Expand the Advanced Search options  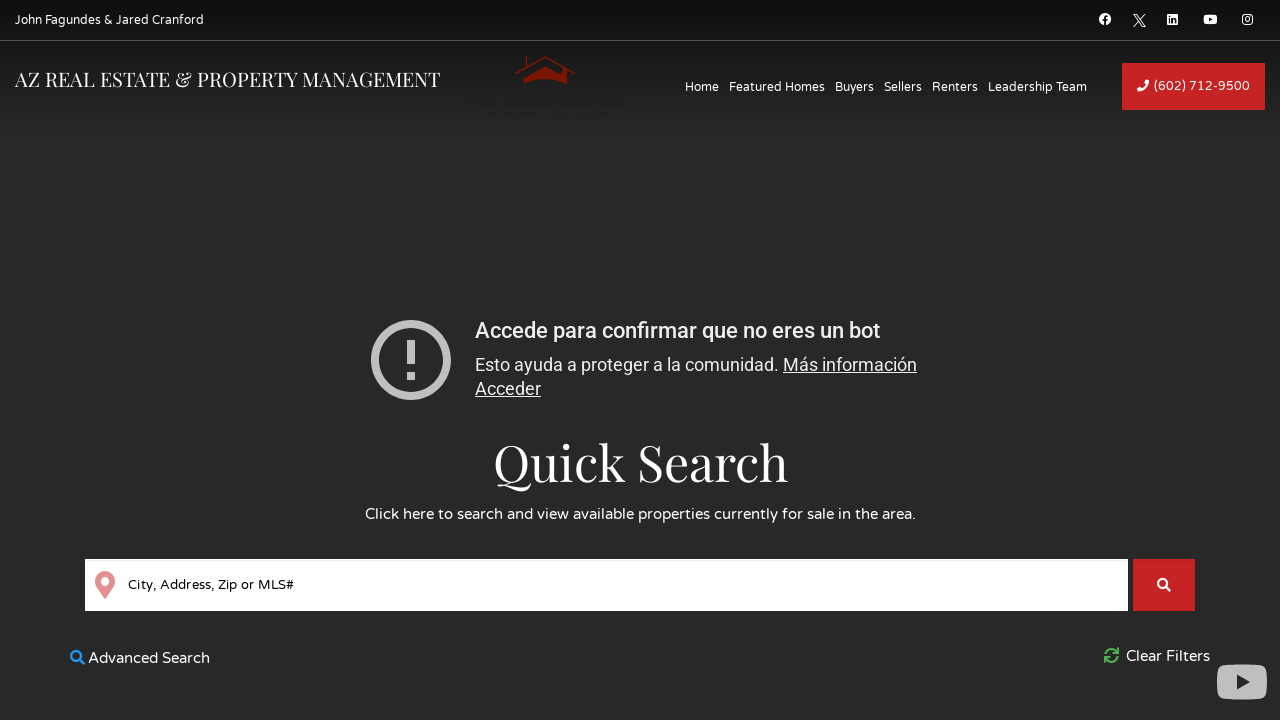[140, 658]
